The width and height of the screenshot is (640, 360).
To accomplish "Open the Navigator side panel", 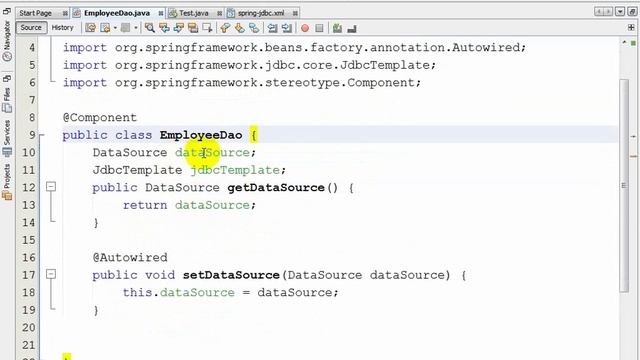I will 7,41.
